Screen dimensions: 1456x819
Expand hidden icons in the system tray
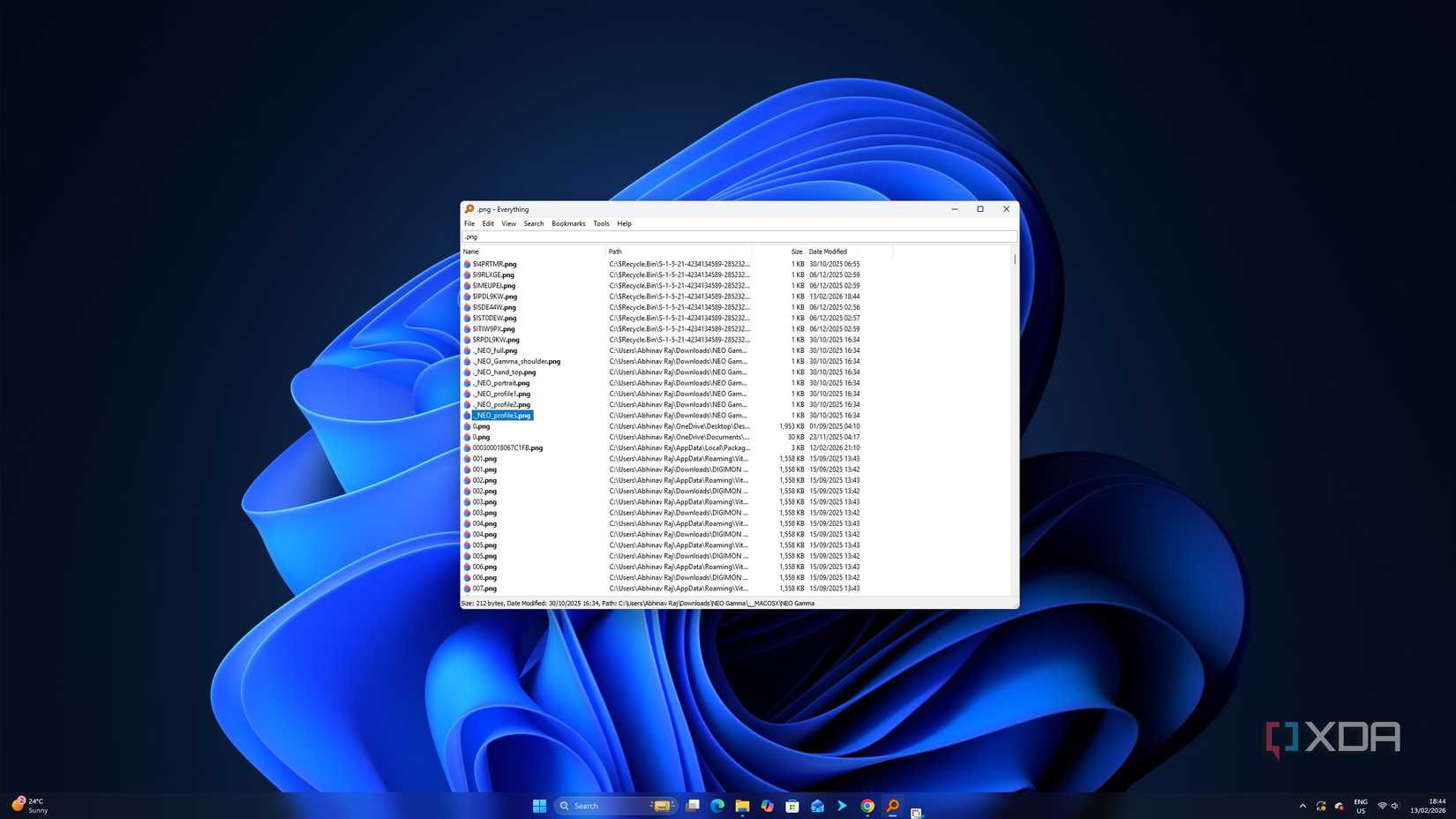pyautogui.click(x=1302, y=806)
